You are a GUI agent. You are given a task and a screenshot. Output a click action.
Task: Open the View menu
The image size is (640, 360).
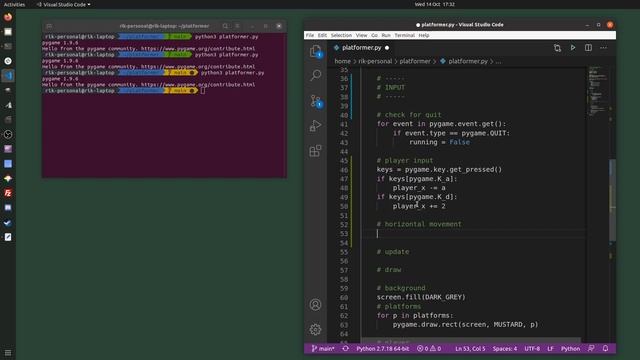361,36
